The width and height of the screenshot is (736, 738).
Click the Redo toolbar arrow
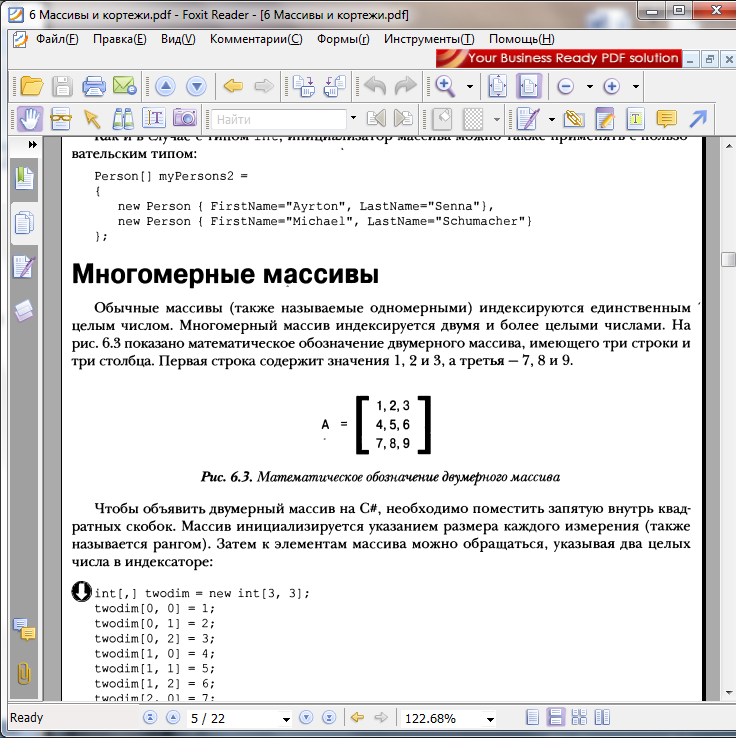(406, 86)
